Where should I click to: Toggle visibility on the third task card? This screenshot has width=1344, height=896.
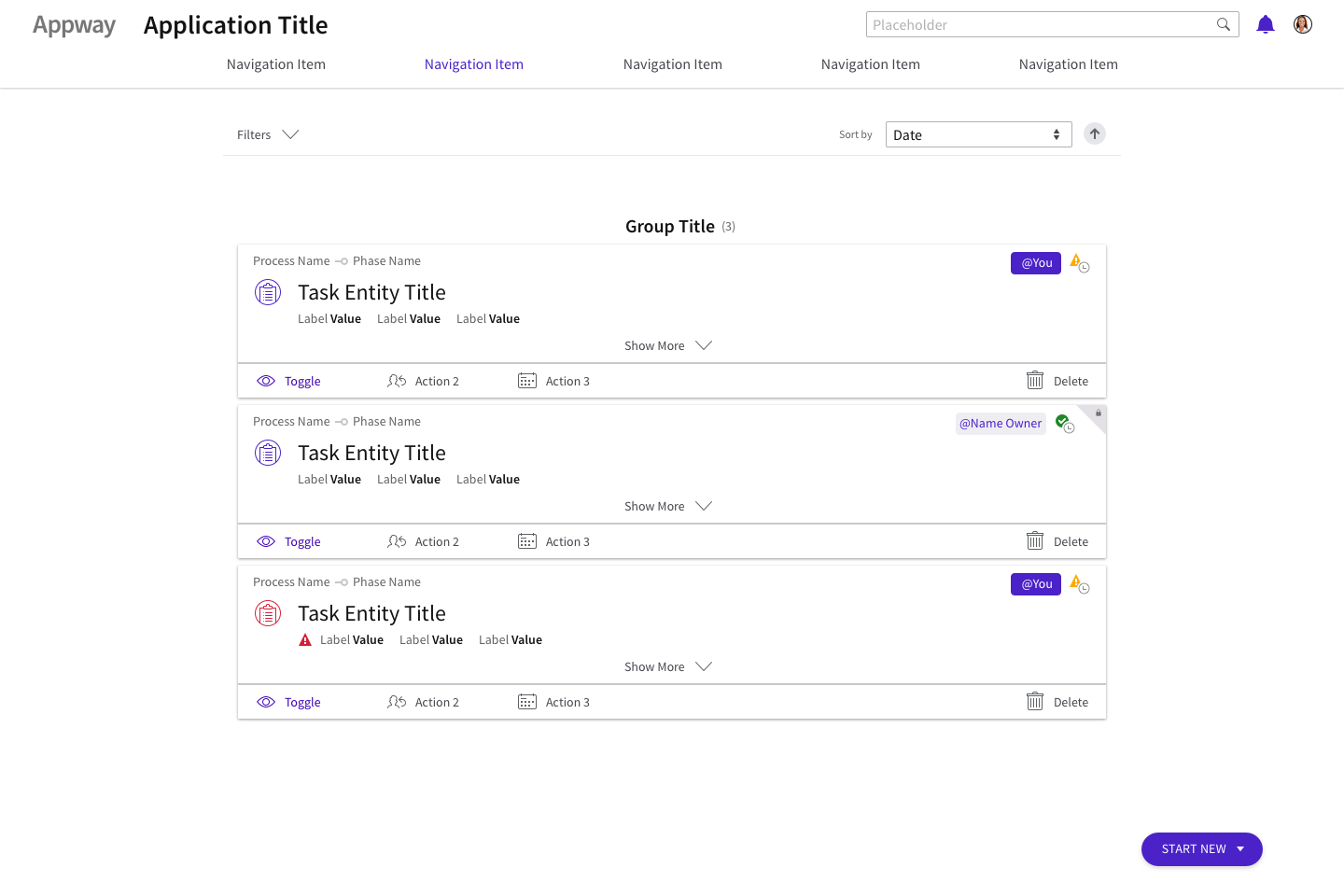point(266,702)
